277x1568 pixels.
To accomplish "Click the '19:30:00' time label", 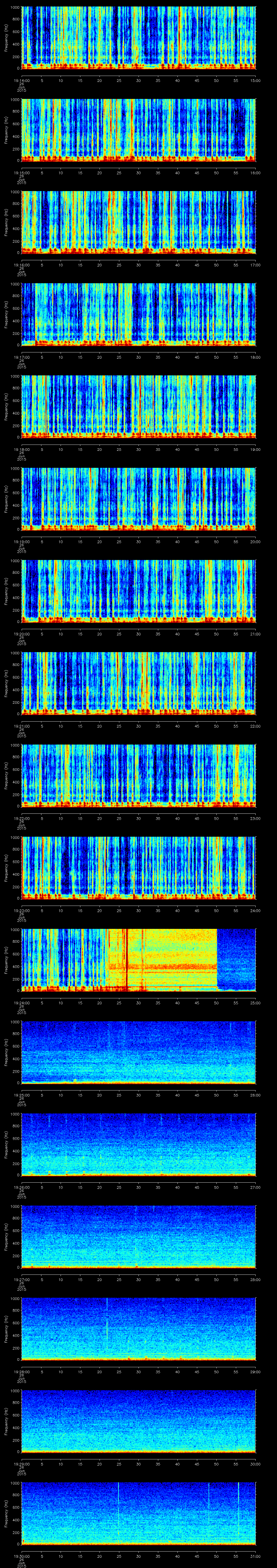I will 21,1556.
